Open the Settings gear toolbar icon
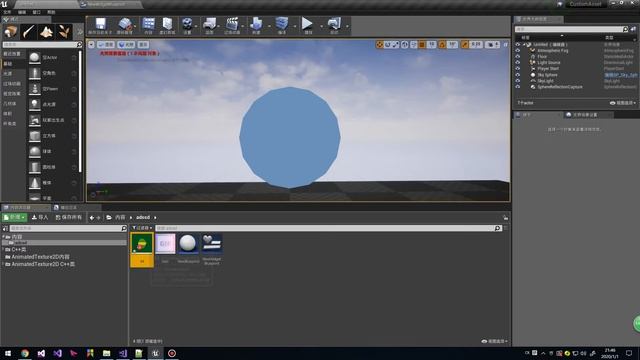This screenshot has height=360, width=640. (x=187, y=25)
